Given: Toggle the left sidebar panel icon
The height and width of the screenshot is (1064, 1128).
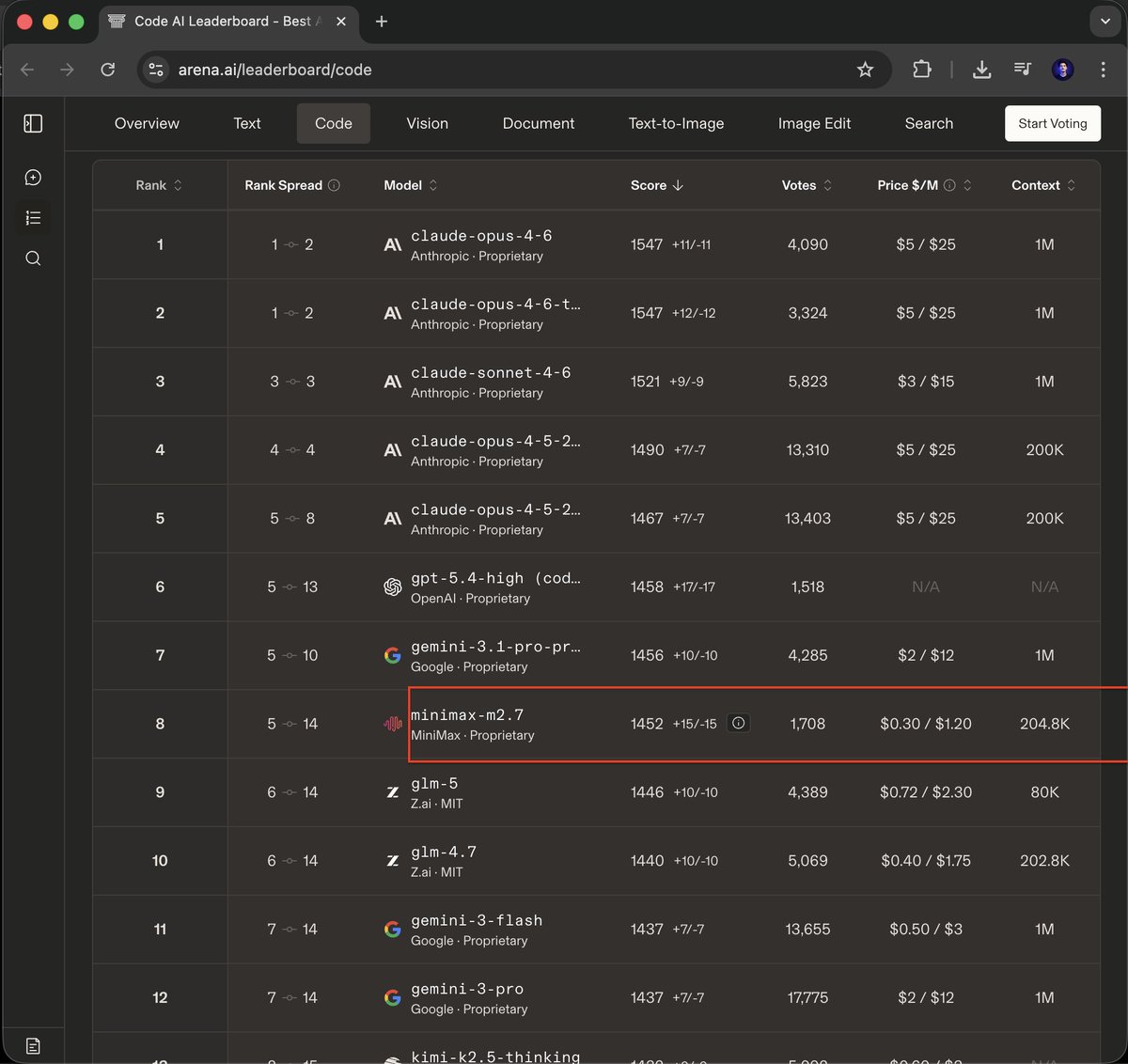Looking at the screenshot, I should 33,123.
